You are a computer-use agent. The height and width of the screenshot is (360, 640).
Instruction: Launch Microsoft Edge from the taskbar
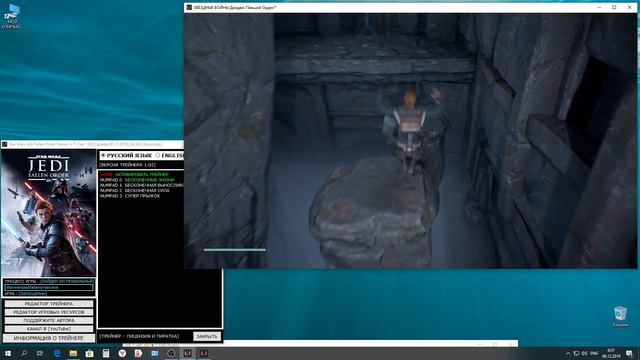(x=57, y=353)
